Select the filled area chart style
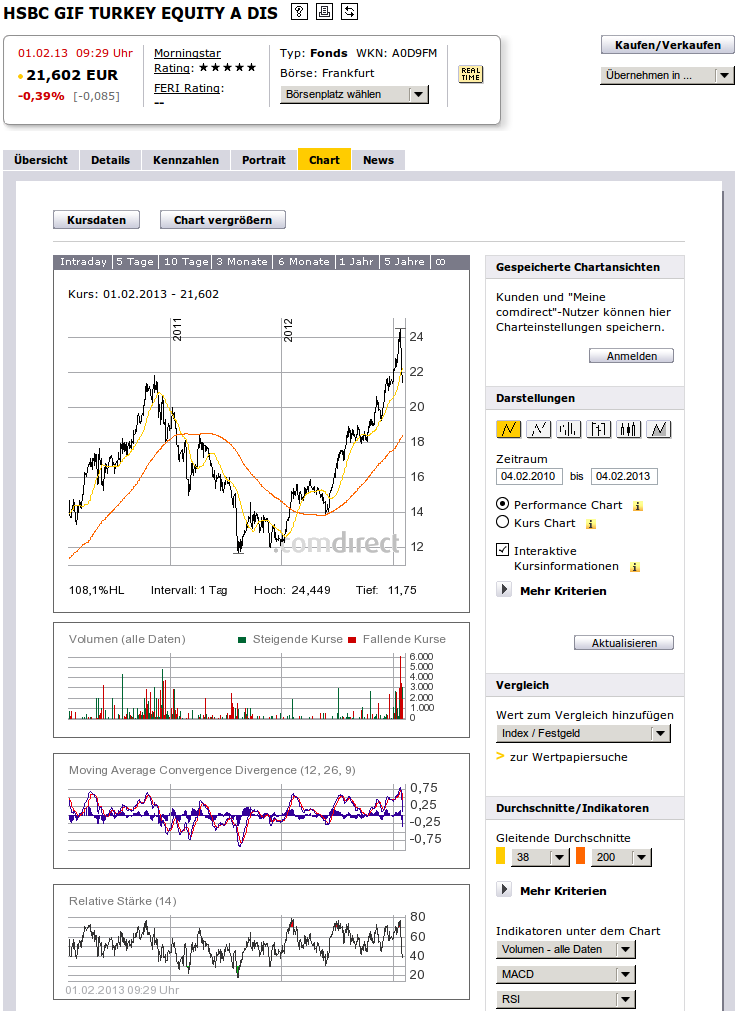737x1011 pixels. 658,429
